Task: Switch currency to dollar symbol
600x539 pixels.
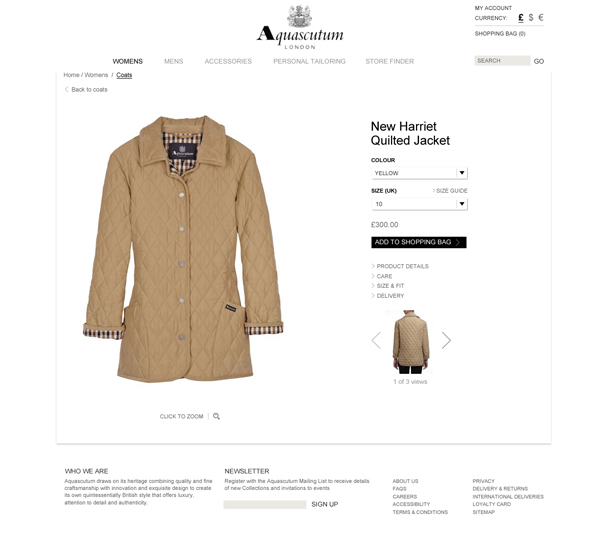Action: coord(531,18)
